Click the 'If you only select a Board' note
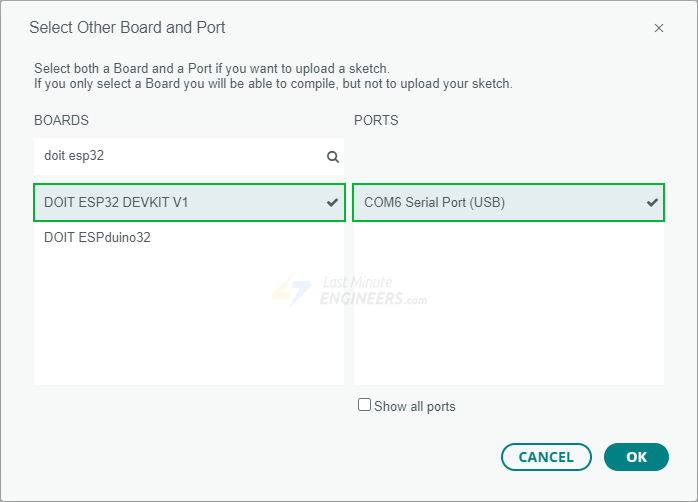698x502 pixels. point(273,84)
